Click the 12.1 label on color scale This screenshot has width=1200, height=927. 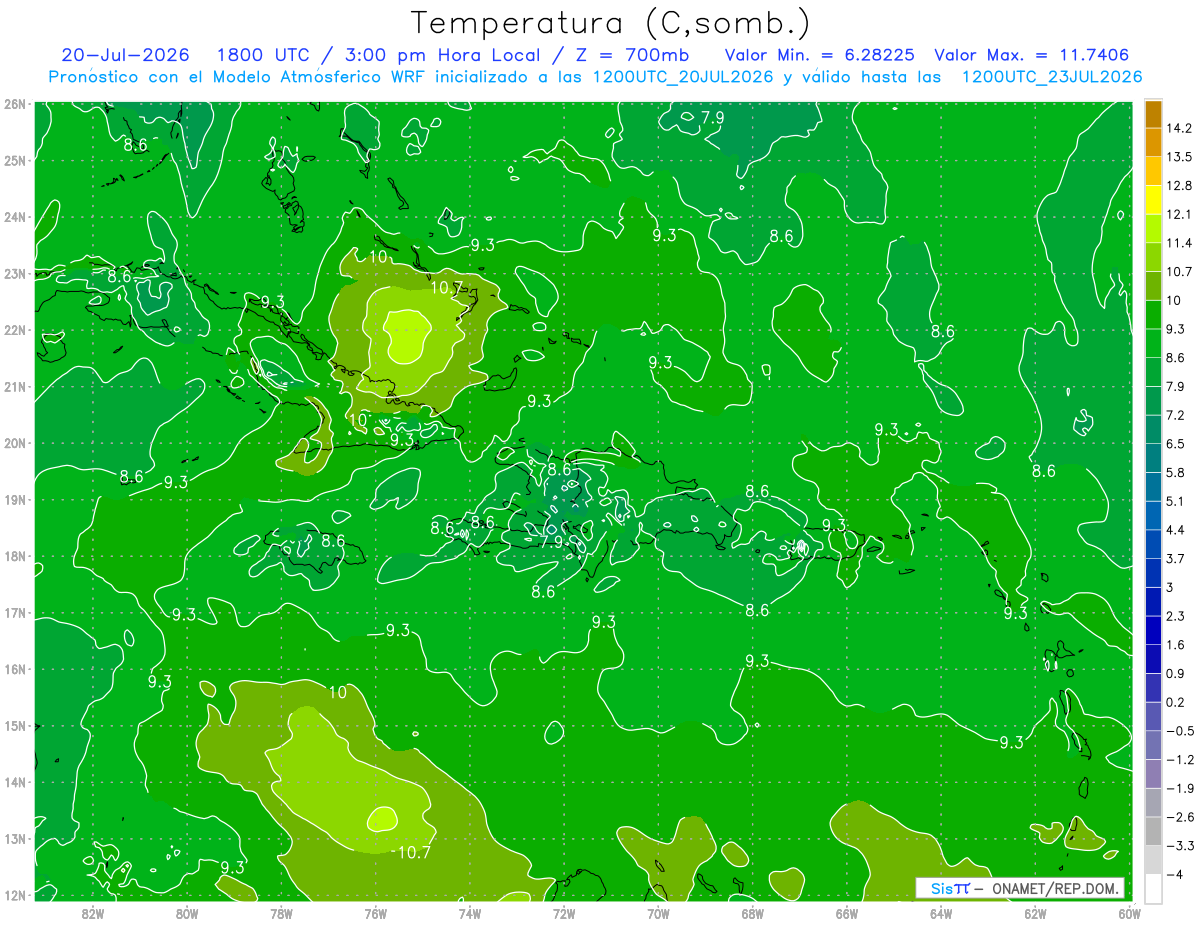tap(1179, 214)
